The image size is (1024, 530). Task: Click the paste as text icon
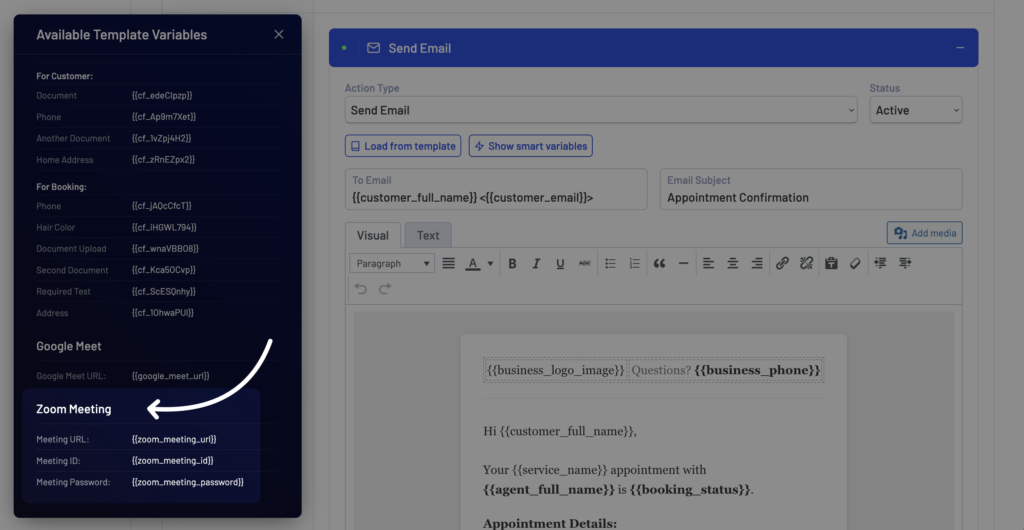point(831,264)
